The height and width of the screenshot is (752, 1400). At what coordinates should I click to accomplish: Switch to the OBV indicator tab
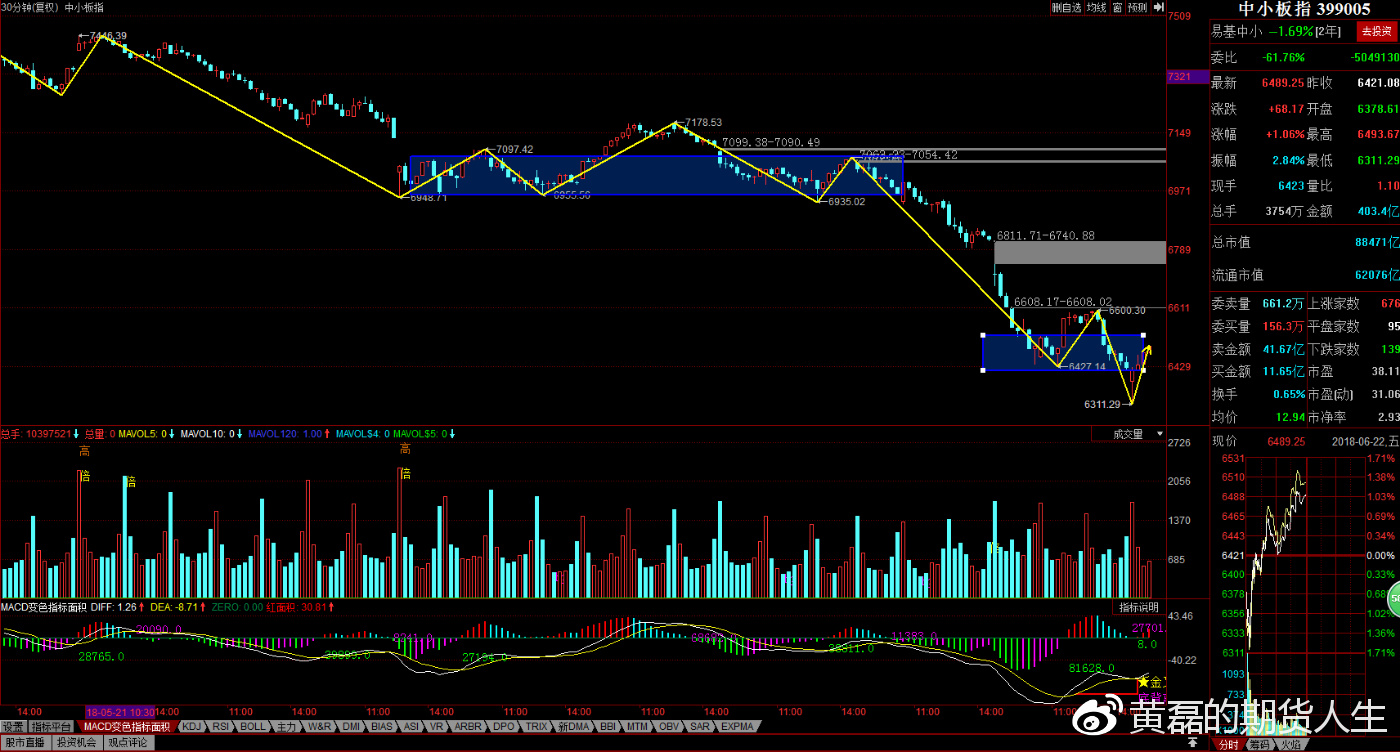670,726
